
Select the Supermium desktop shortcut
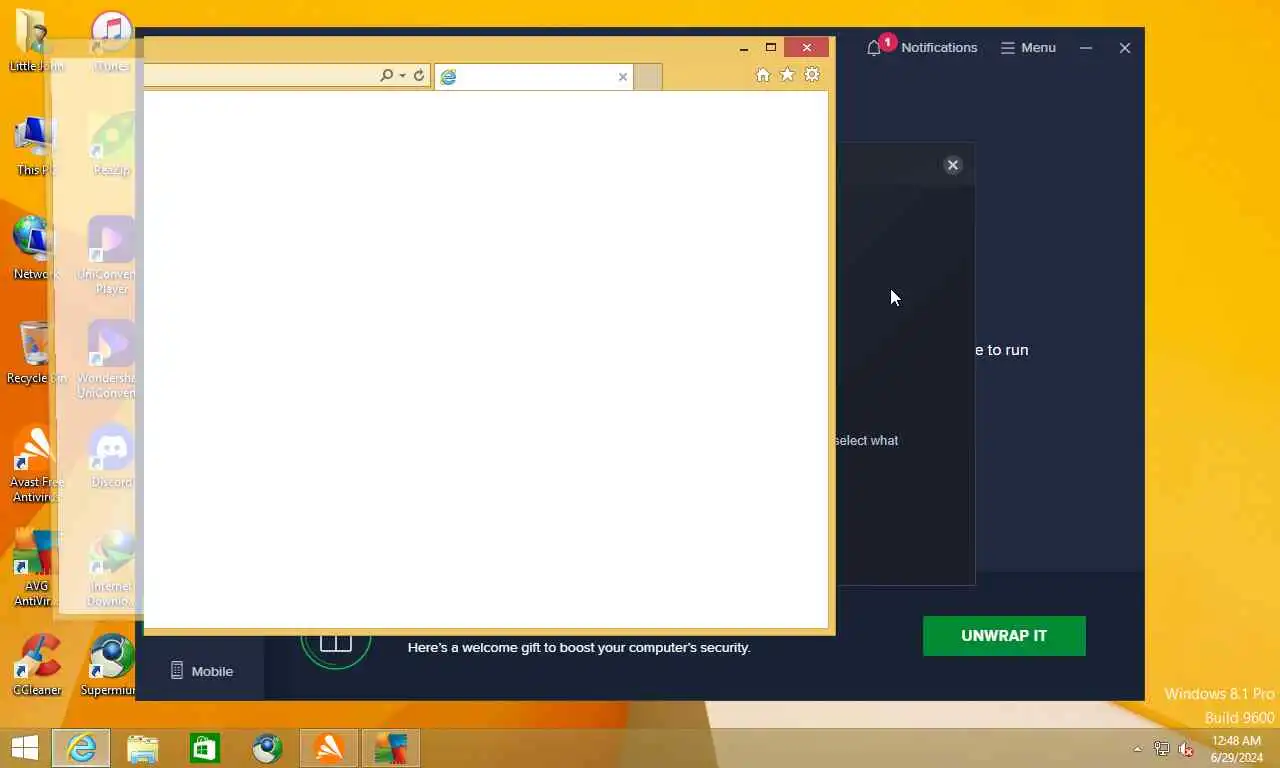point(110,664)
